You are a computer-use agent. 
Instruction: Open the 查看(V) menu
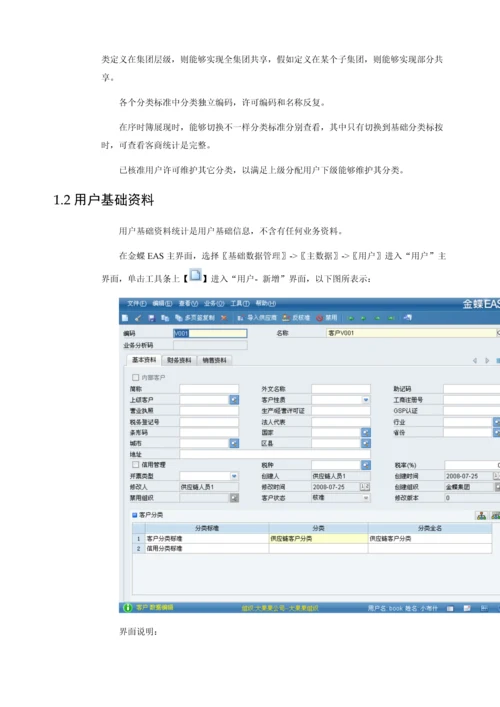188,303
